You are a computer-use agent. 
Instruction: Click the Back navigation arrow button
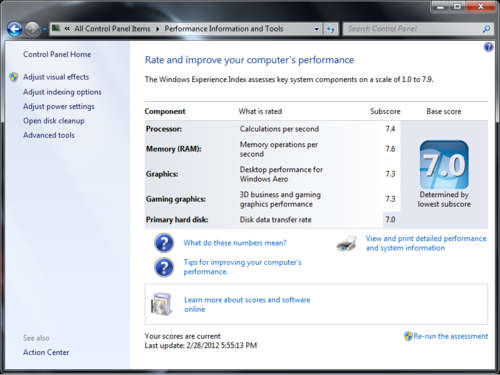15,29
